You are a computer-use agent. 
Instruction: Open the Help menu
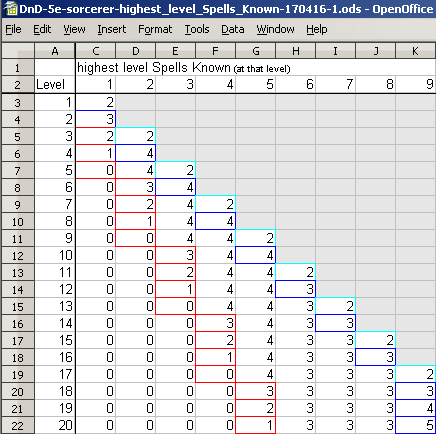click(317, 29)
